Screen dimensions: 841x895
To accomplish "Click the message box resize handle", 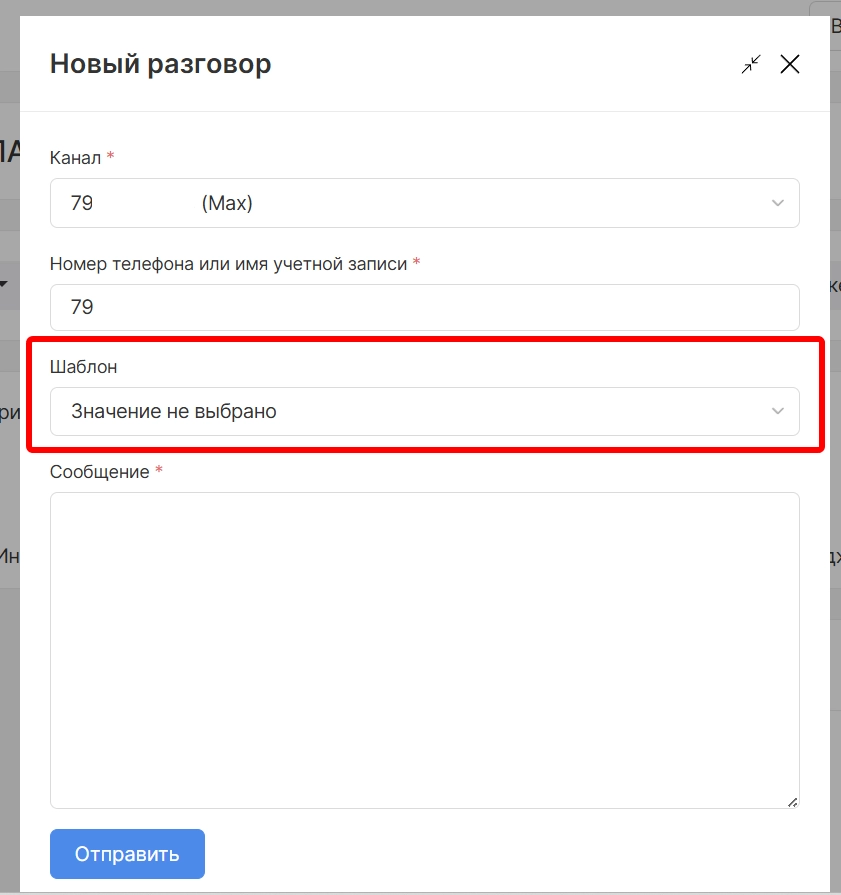I will click(792, 801).
